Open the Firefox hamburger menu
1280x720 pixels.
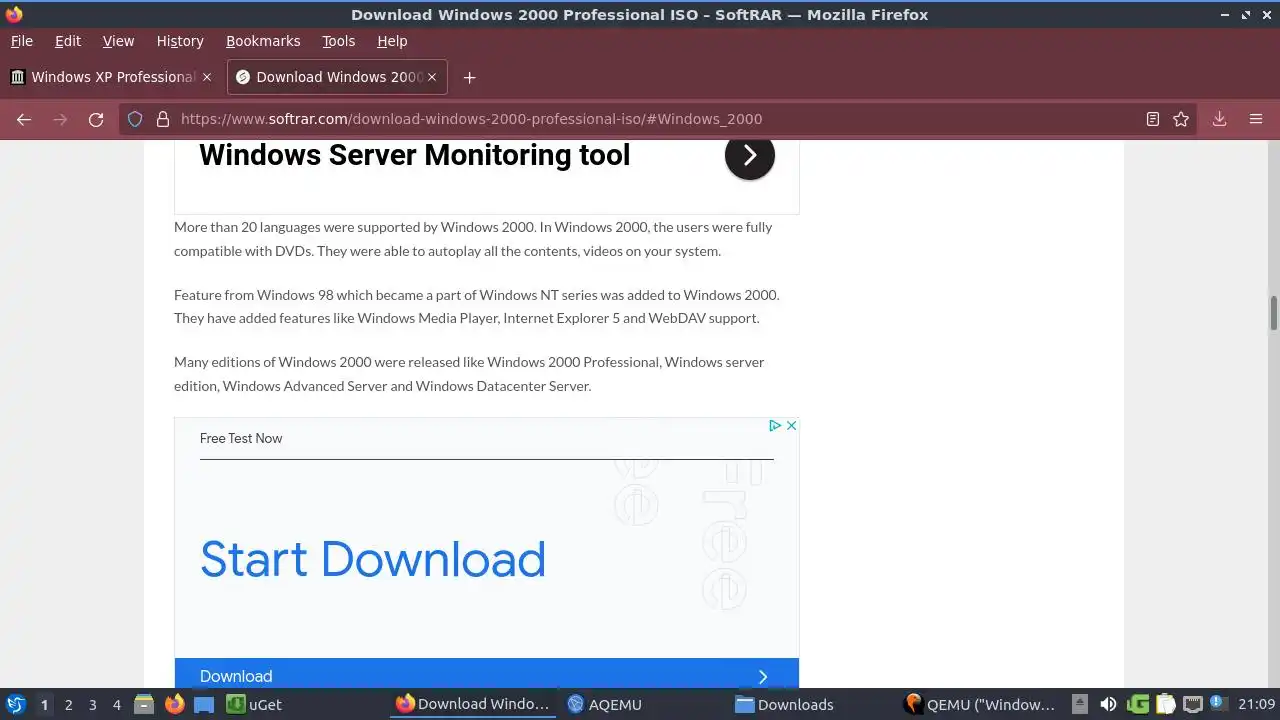click(1256, 119)
